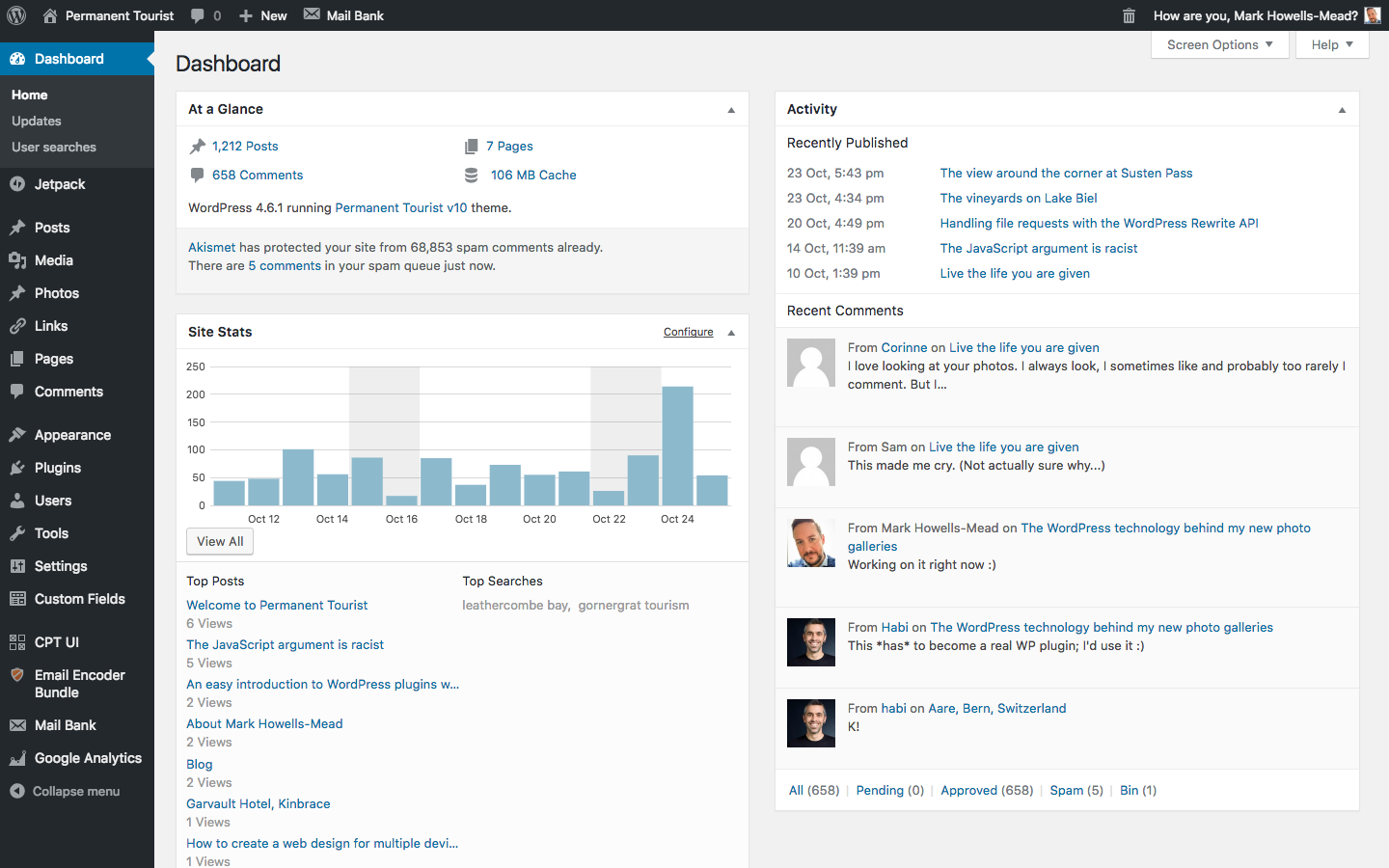The image size is (1389, 868).
Task: Click the Posts pushpin icon in sidebar
Action: (17, 228)
